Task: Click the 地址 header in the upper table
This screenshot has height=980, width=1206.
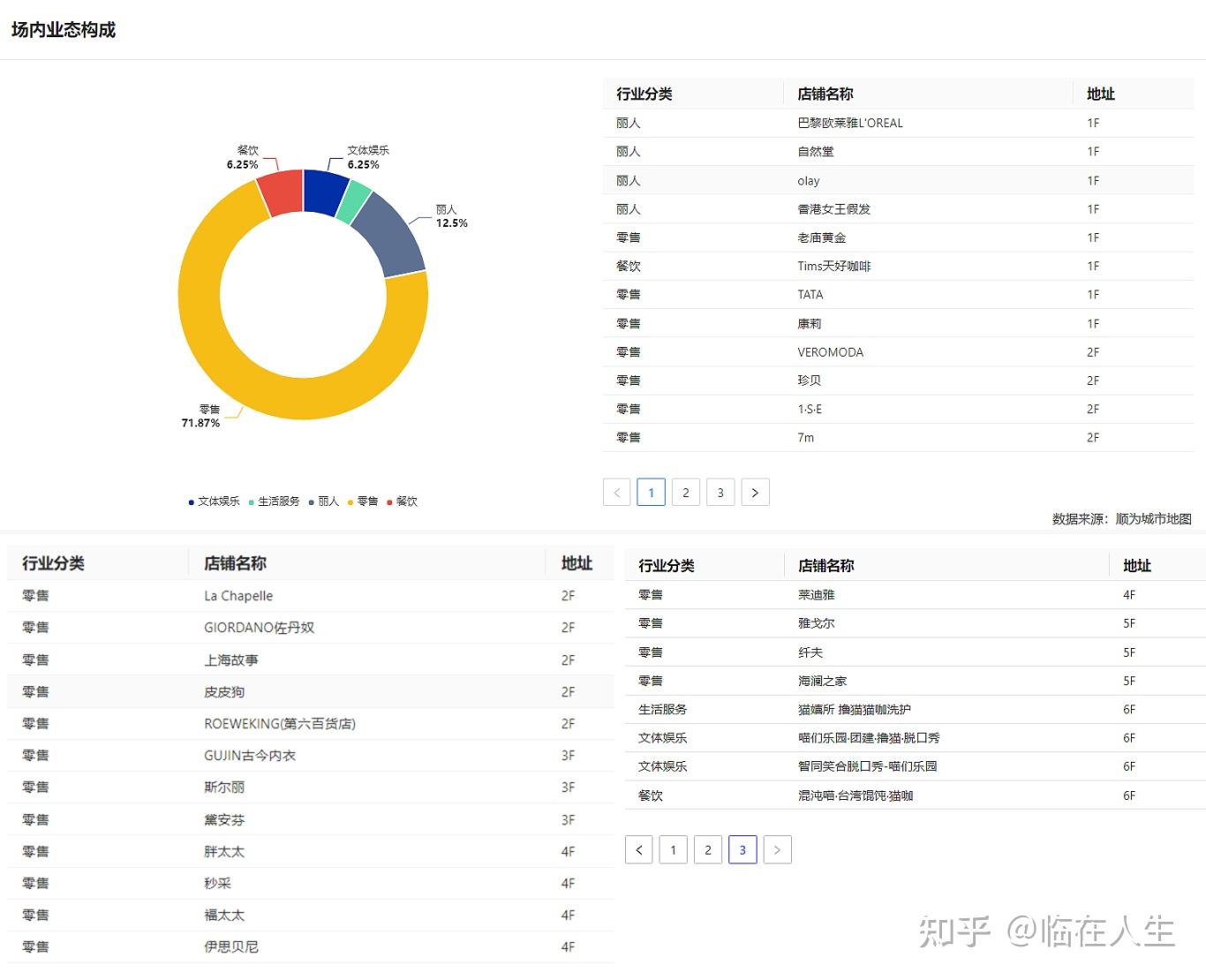Action: (1100, 94)
